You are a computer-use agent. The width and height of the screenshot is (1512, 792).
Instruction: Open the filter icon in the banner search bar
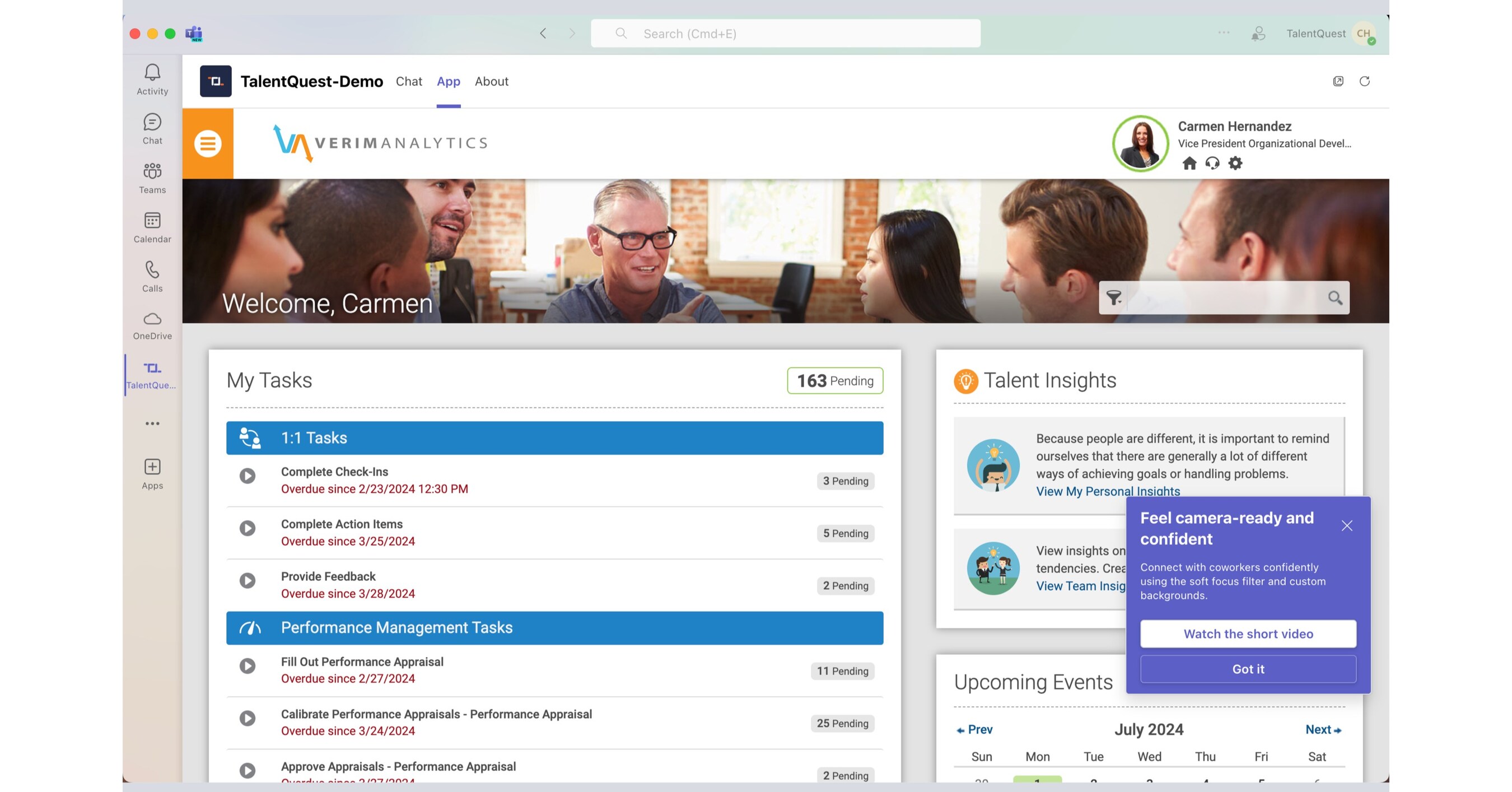coord(1114,297)
